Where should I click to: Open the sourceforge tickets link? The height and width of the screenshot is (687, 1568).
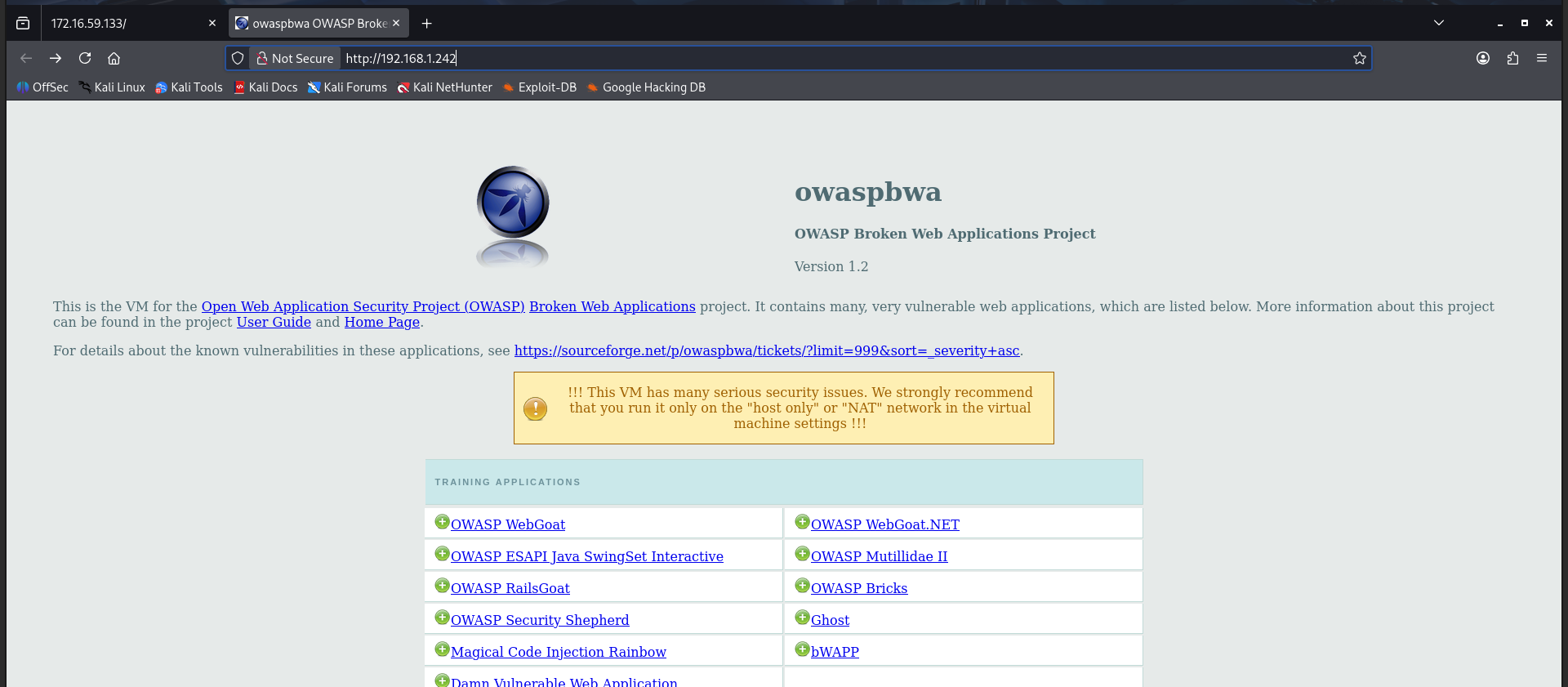[767, 350]
